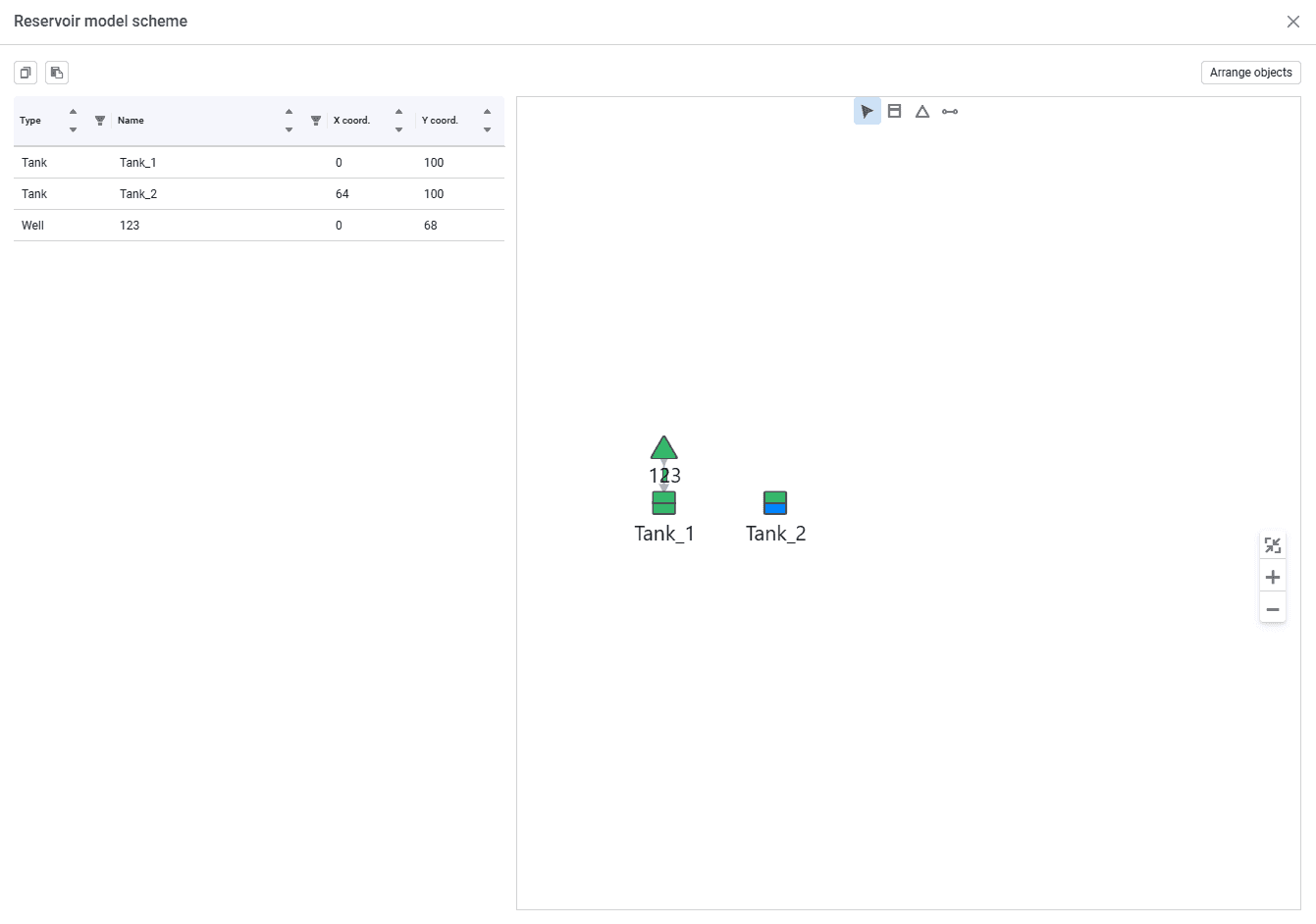
Task: Sort Type column ascending
Action: coord(73,112)
